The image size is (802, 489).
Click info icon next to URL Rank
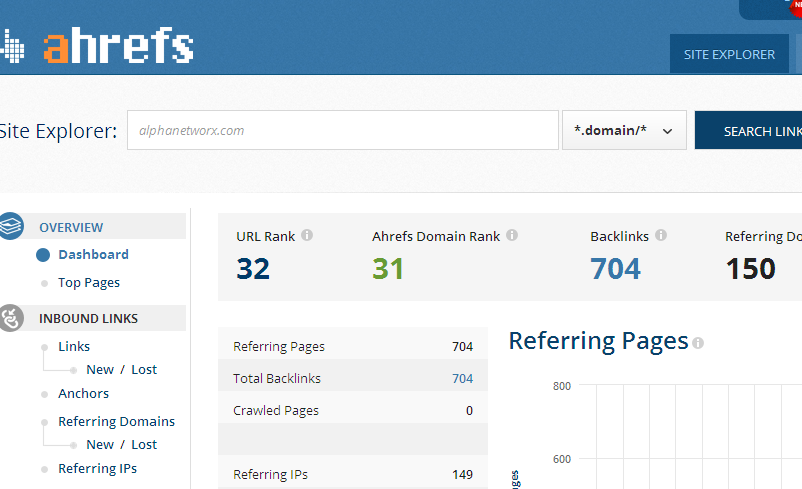(307, 235)
